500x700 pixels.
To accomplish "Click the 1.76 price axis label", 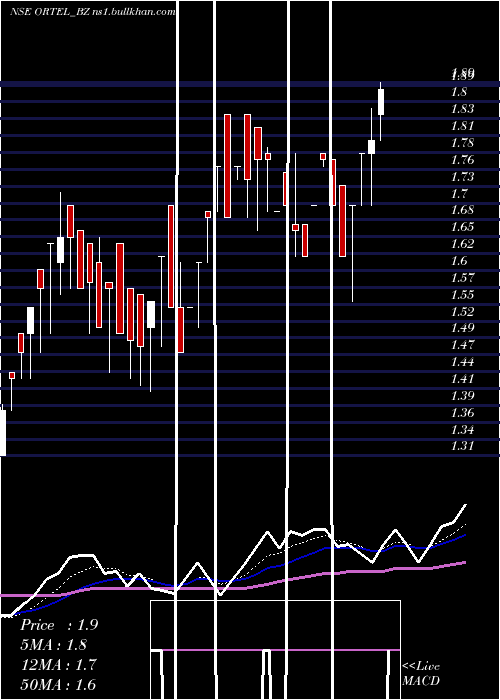I will point(462,160).
